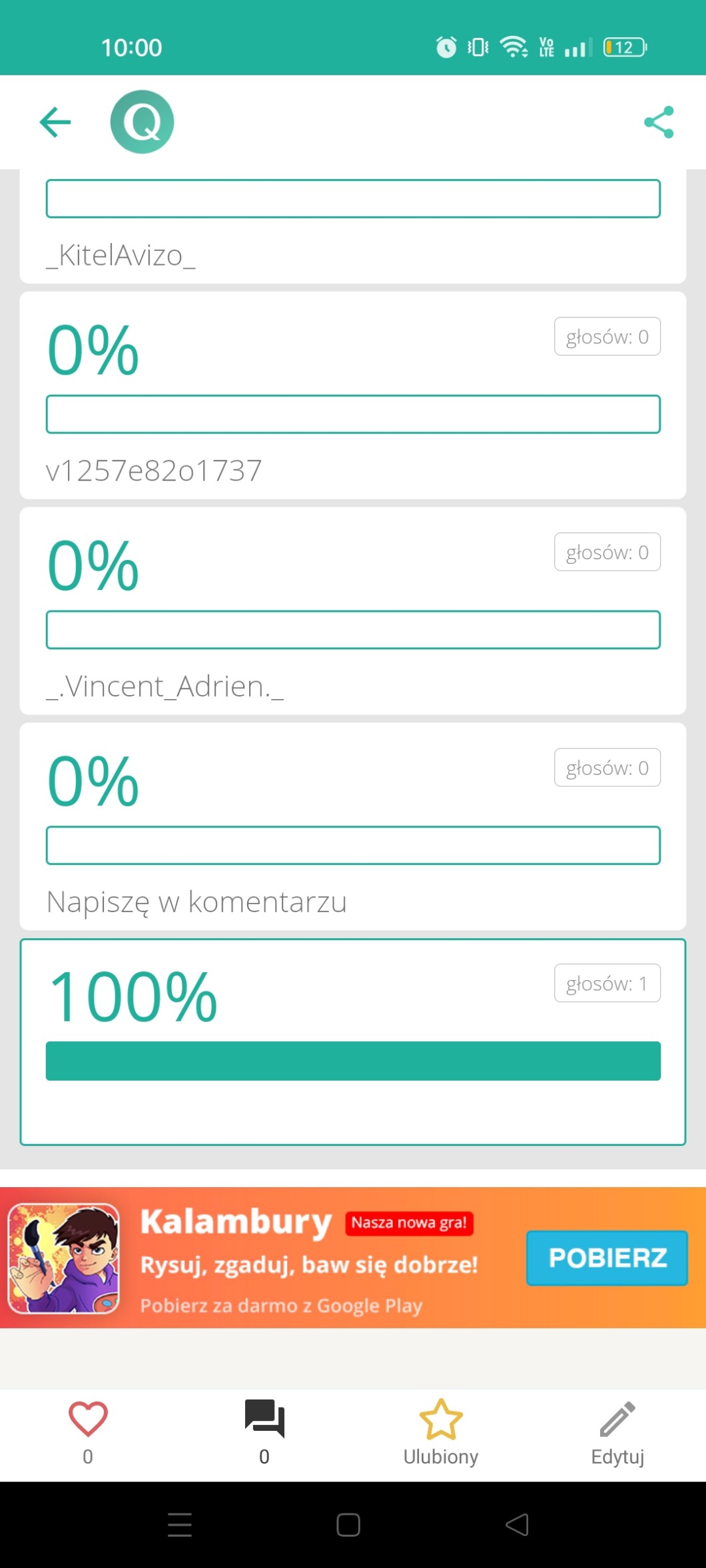Open the Android recent apps menu
This screenshot has width=706, height=1568.
(x=180, y=1524)
